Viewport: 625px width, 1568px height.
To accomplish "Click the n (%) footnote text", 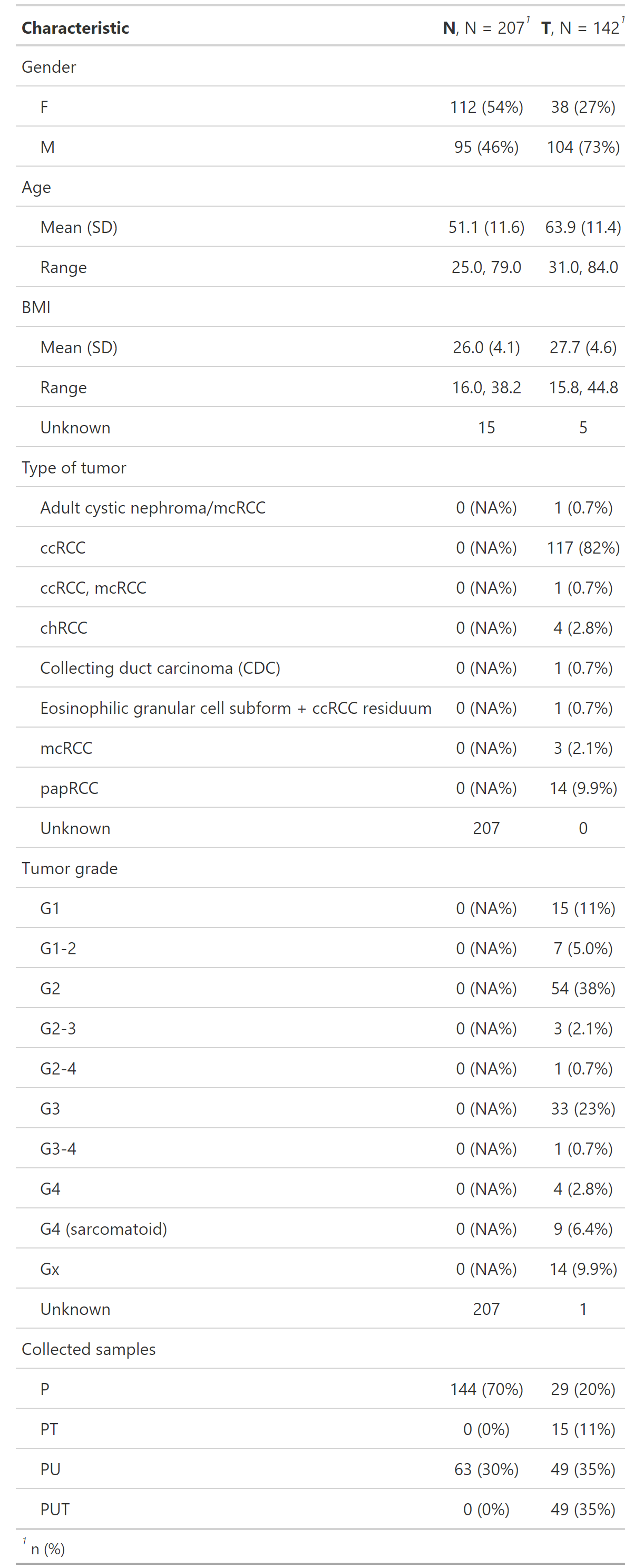I will point(47,1549).
